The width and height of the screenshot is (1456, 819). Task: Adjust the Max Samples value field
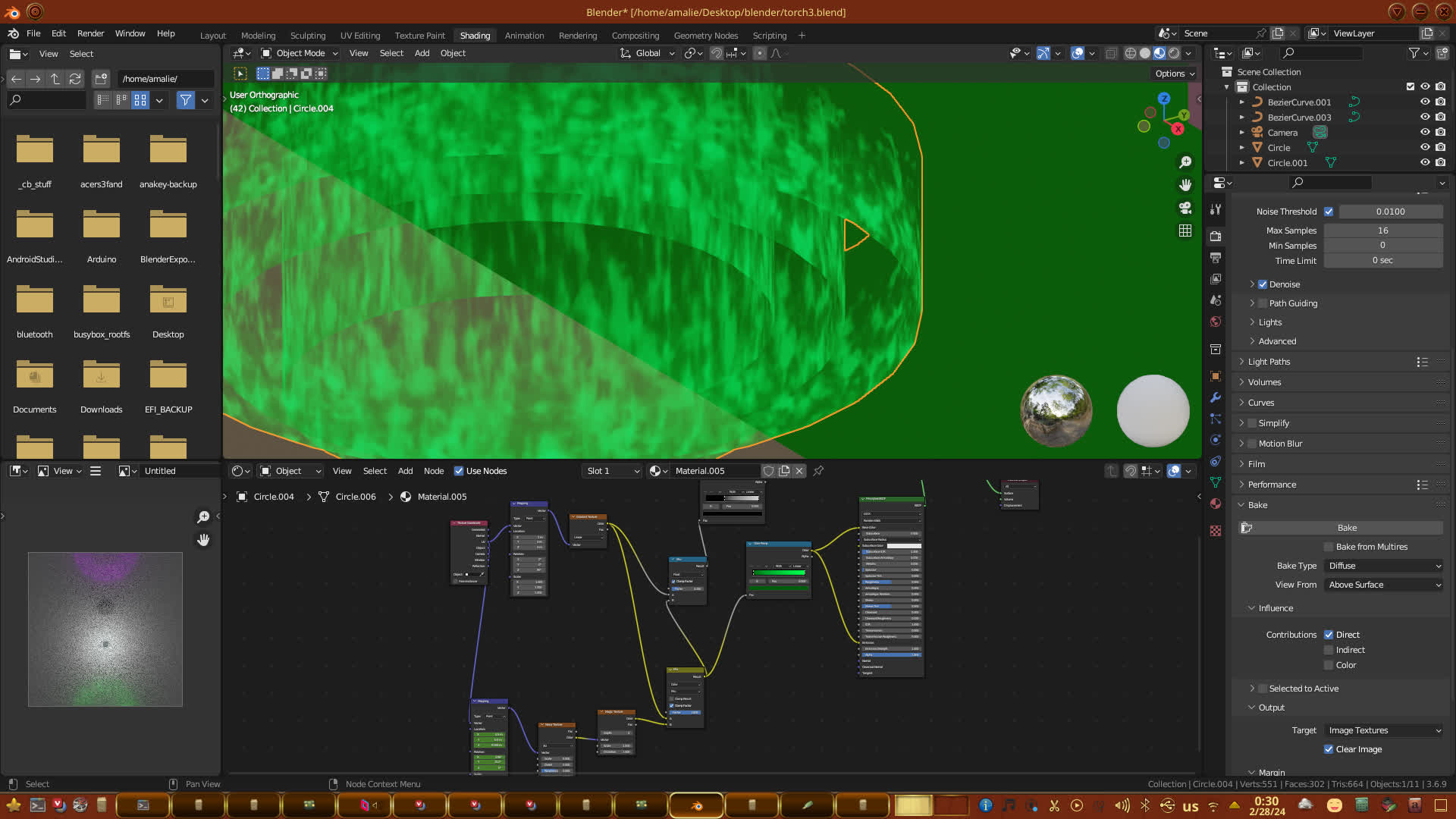pyautogui.click(x=1382, y=231)
